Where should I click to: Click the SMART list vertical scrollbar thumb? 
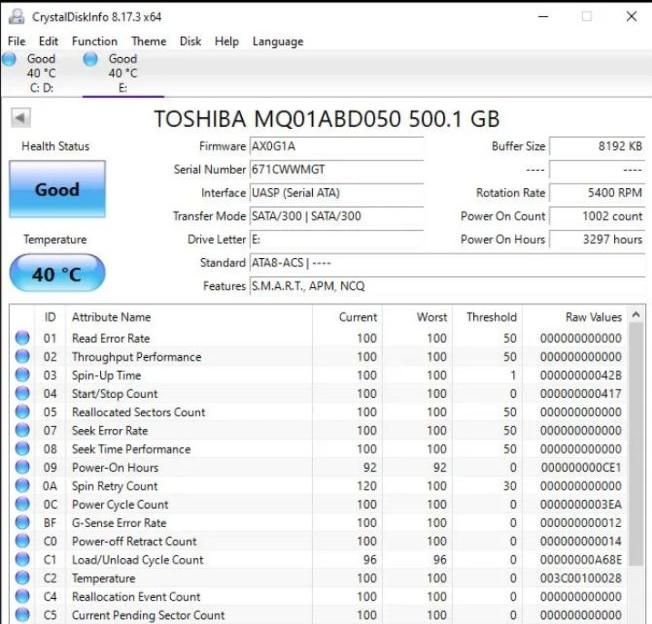(x=636, y=444)
